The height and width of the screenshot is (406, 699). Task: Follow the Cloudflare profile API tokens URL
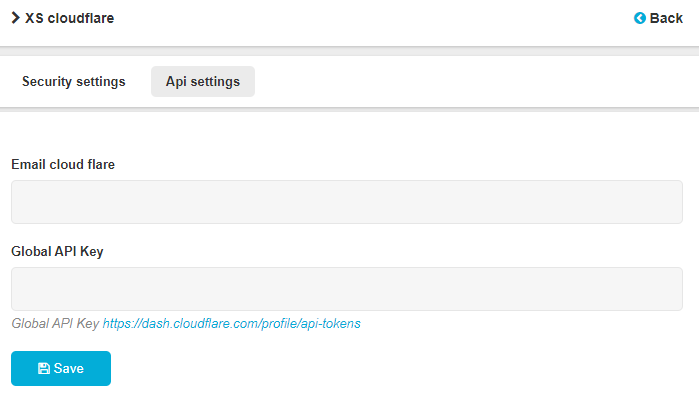click(x=231, y=324)
